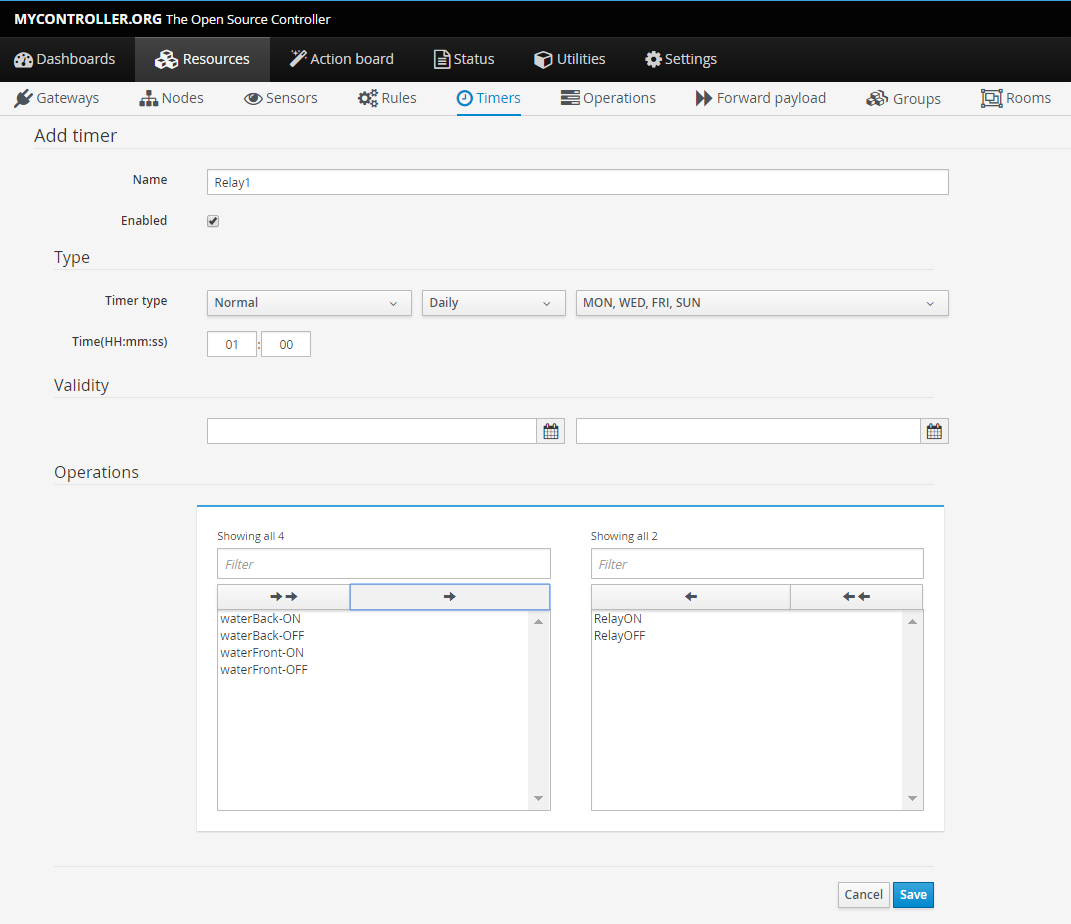The height and width of the screenshot is (924, 1071).
Task: Open the Gateways plug icon tab
Action: click(57, 98)
